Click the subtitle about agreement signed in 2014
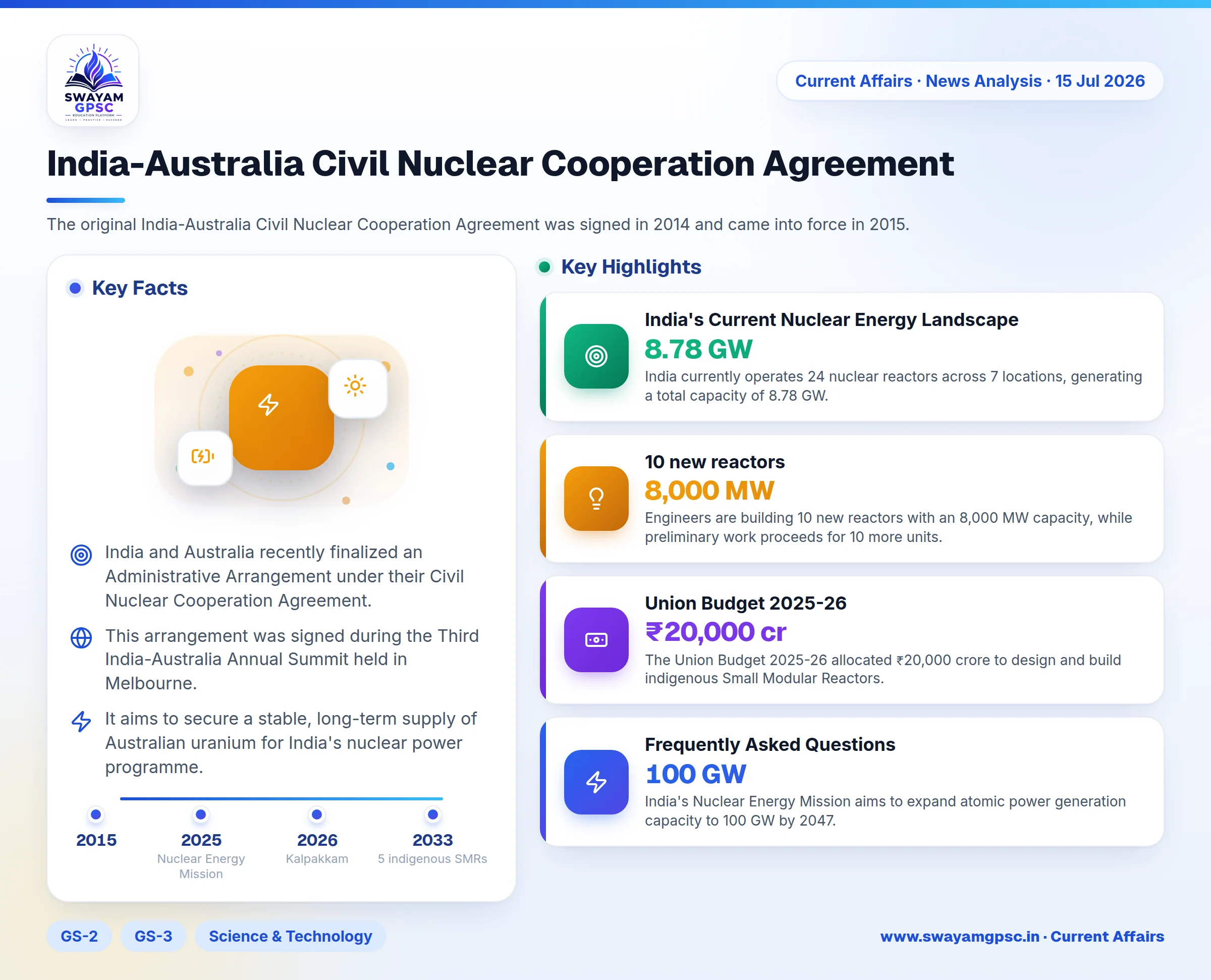 click(x=478, y=224)
